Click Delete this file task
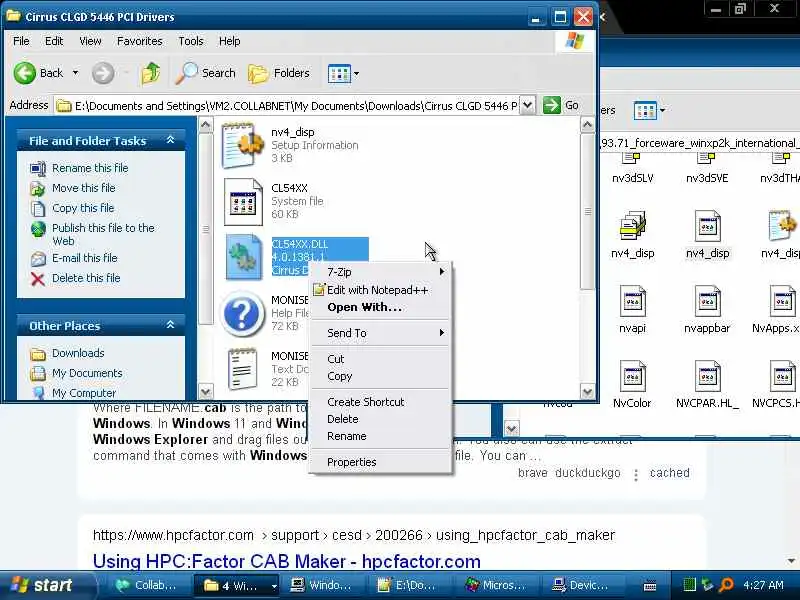Viewport: 800px width, 600px height. [x=86, y=278]
